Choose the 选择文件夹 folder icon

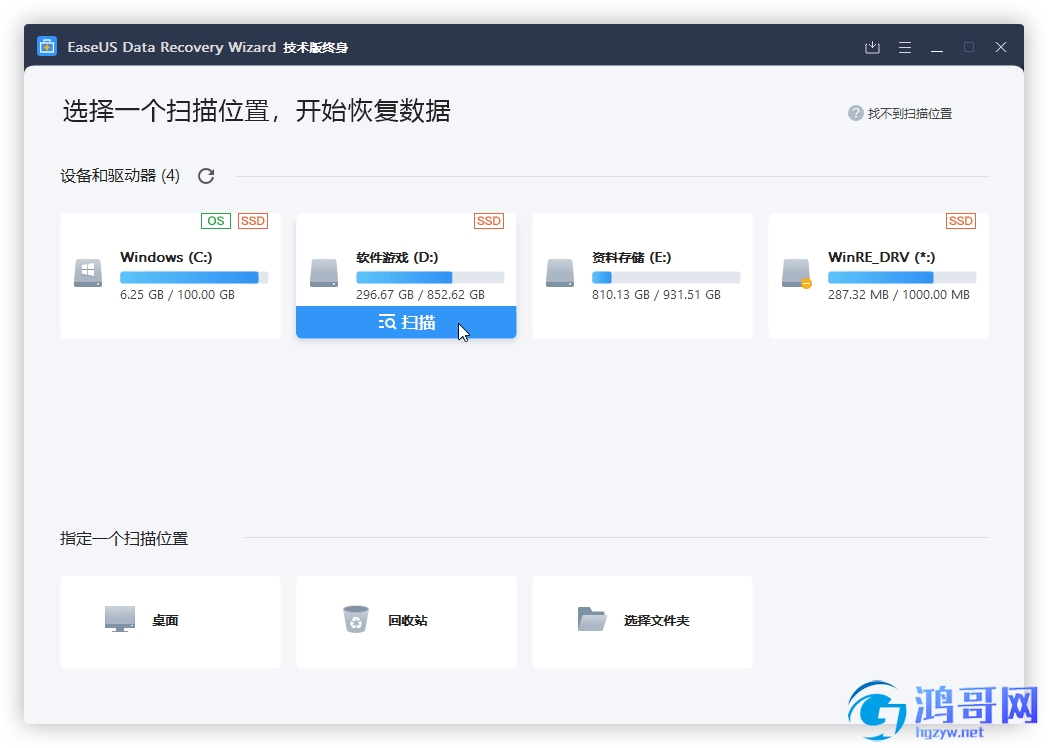pyautogui.click(x=592, y=619)
